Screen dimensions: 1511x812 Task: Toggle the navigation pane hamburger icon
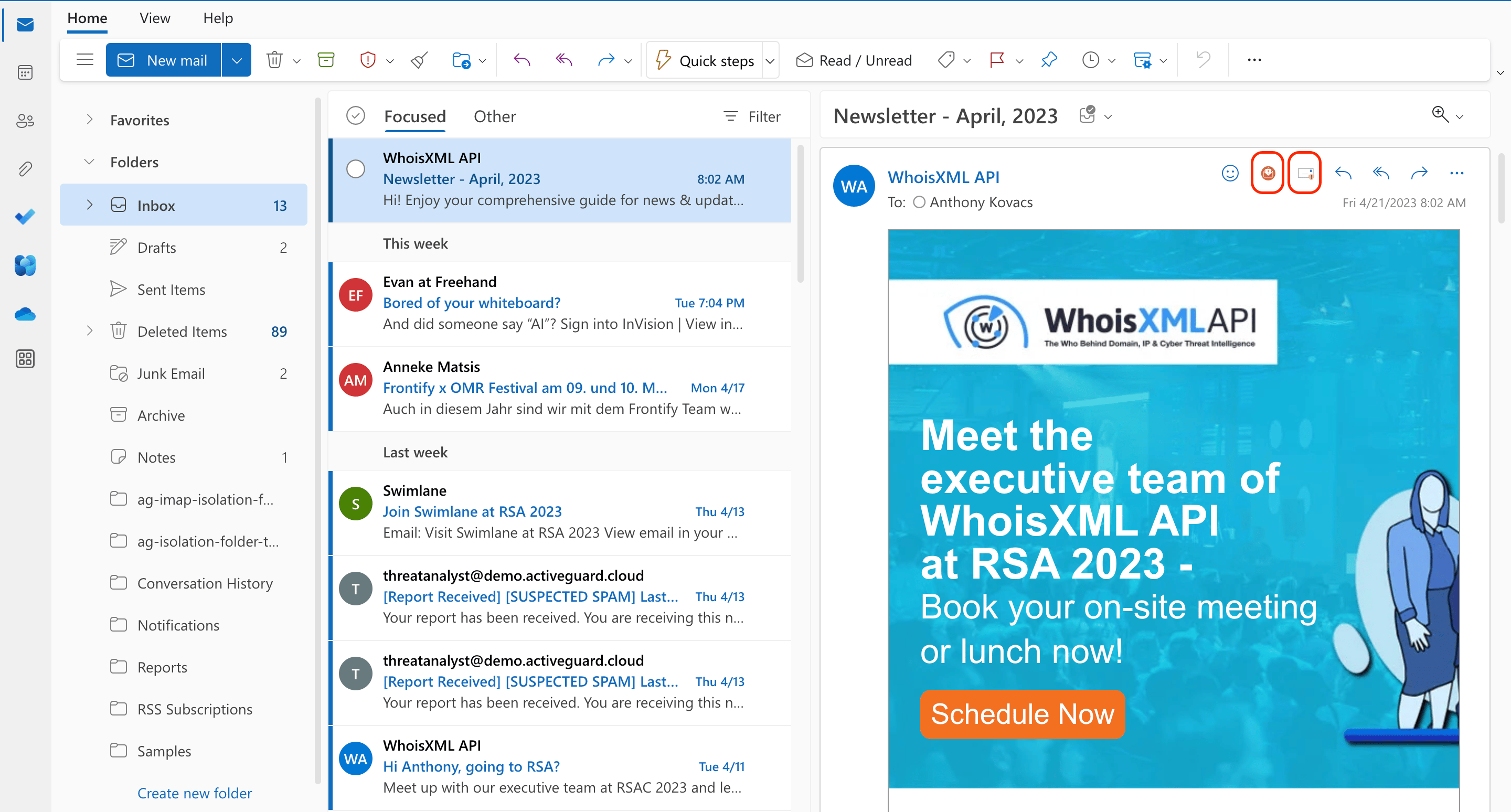(x=85, y=60)
